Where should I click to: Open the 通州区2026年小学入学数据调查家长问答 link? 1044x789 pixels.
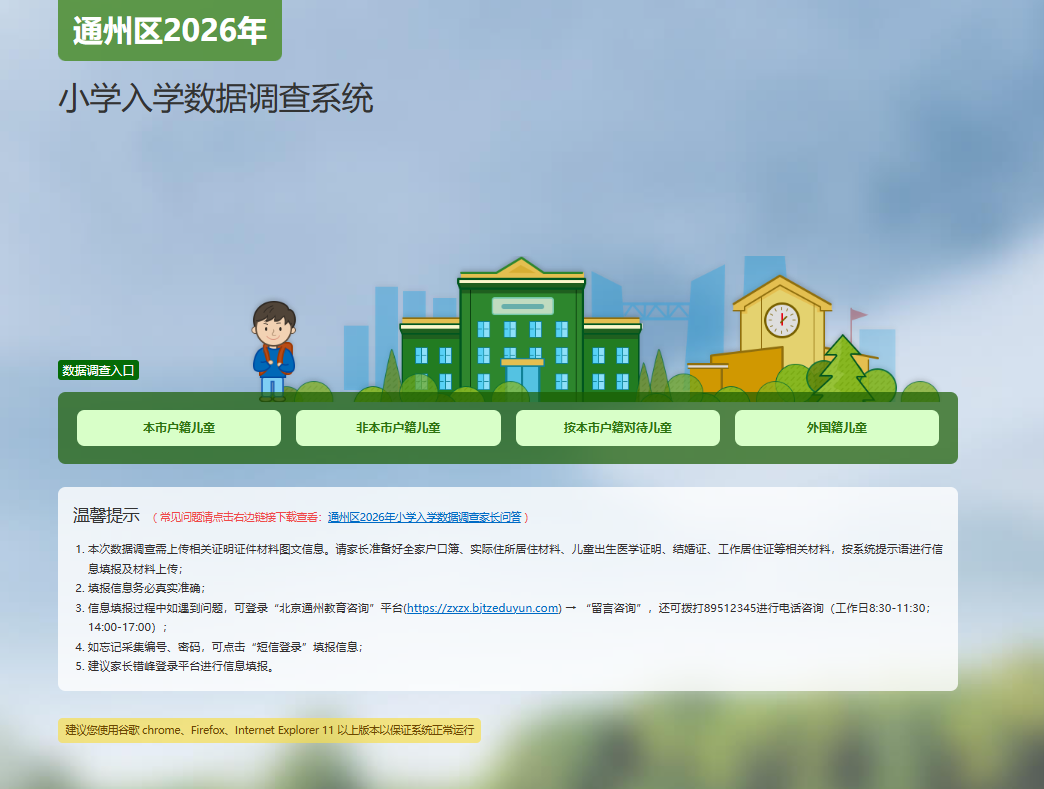click(425, 517)
